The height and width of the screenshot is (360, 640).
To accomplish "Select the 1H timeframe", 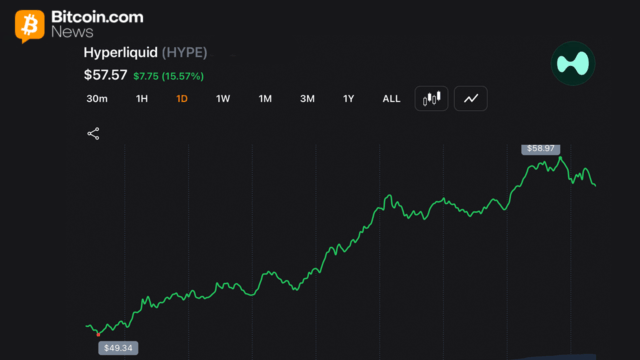I will (x=142, y=99).
